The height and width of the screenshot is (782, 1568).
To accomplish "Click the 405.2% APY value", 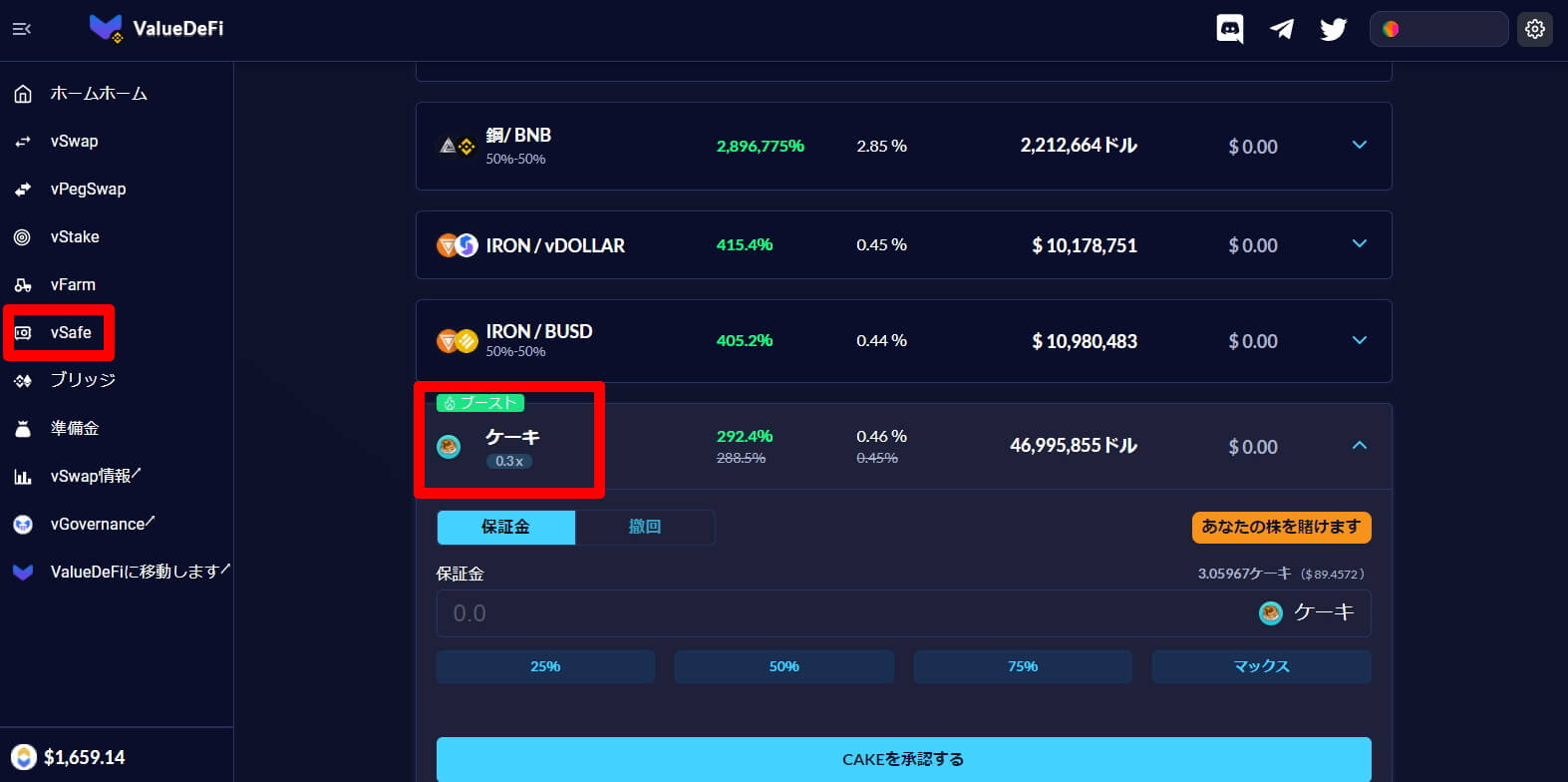I will (x=745, y=340).
